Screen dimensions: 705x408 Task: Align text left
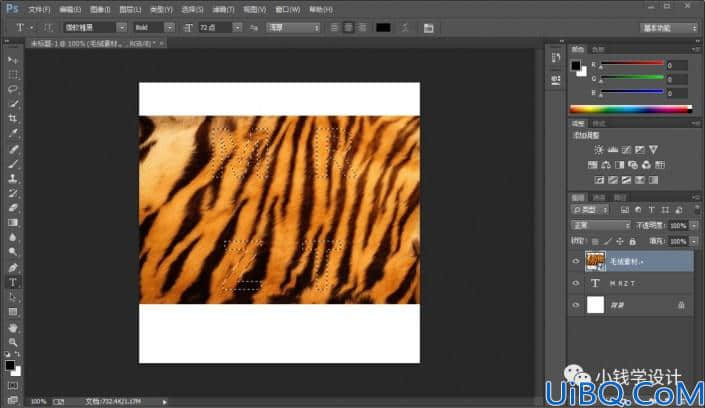[x=334, y=28]
